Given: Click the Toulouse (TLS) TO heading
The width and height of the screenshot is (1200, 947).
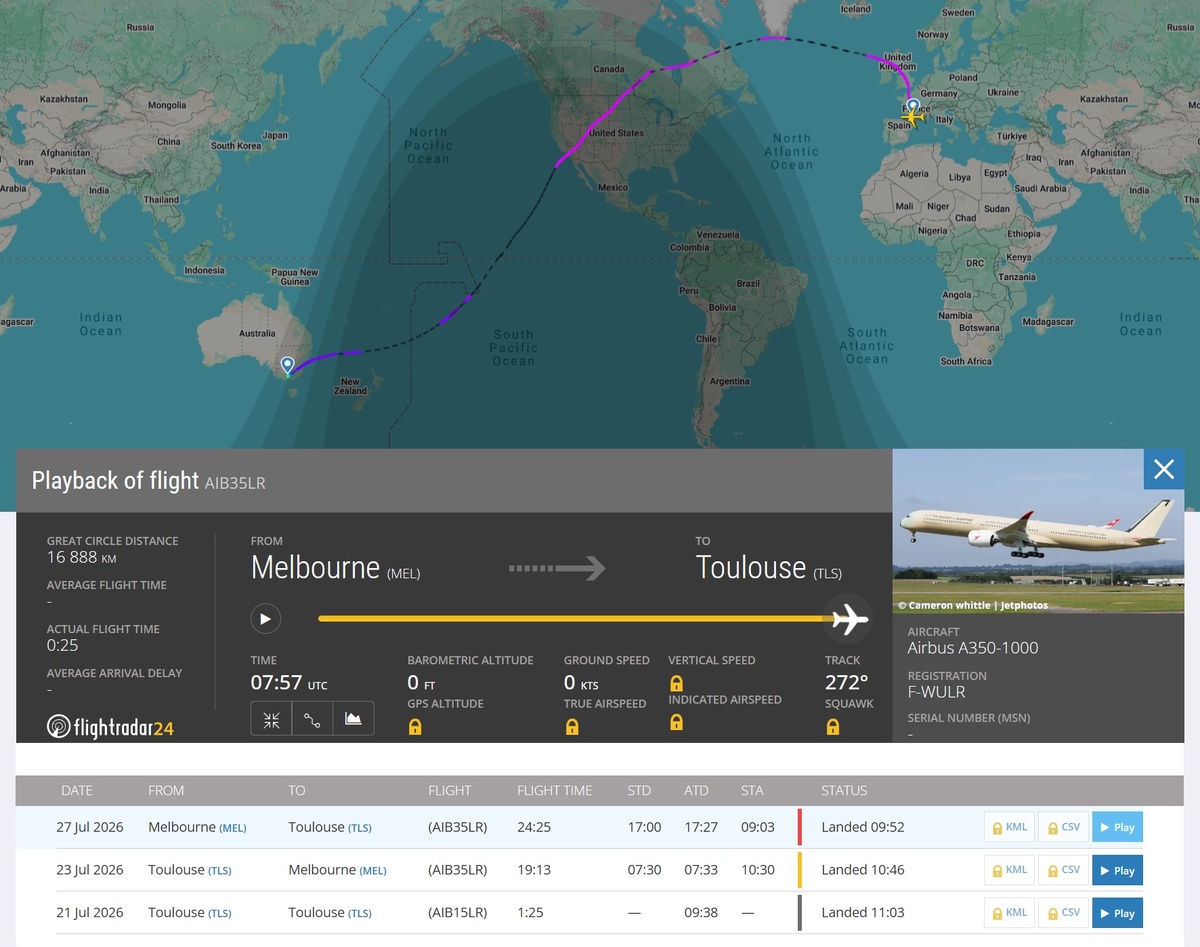Looking at the screenshot, I should (769, 567).
